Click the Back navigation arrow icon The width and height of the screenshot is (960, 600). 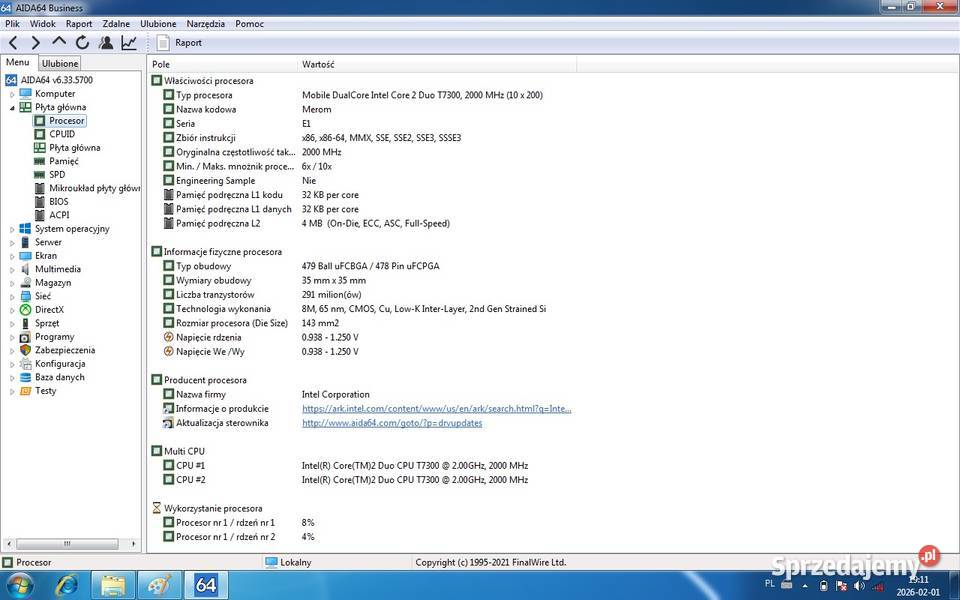tap(13, 42)
